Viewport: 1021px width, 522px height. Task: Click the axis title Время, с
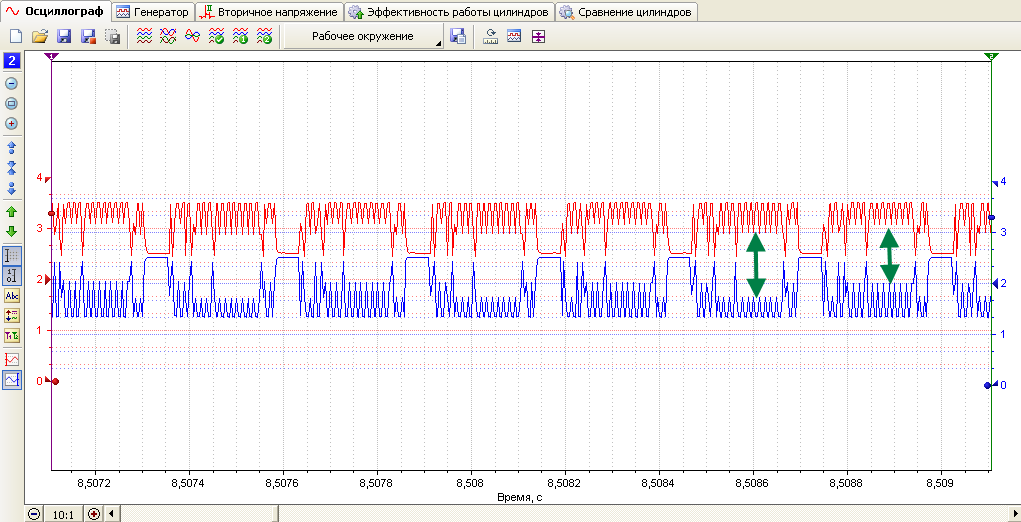click(x=520, y=497)
